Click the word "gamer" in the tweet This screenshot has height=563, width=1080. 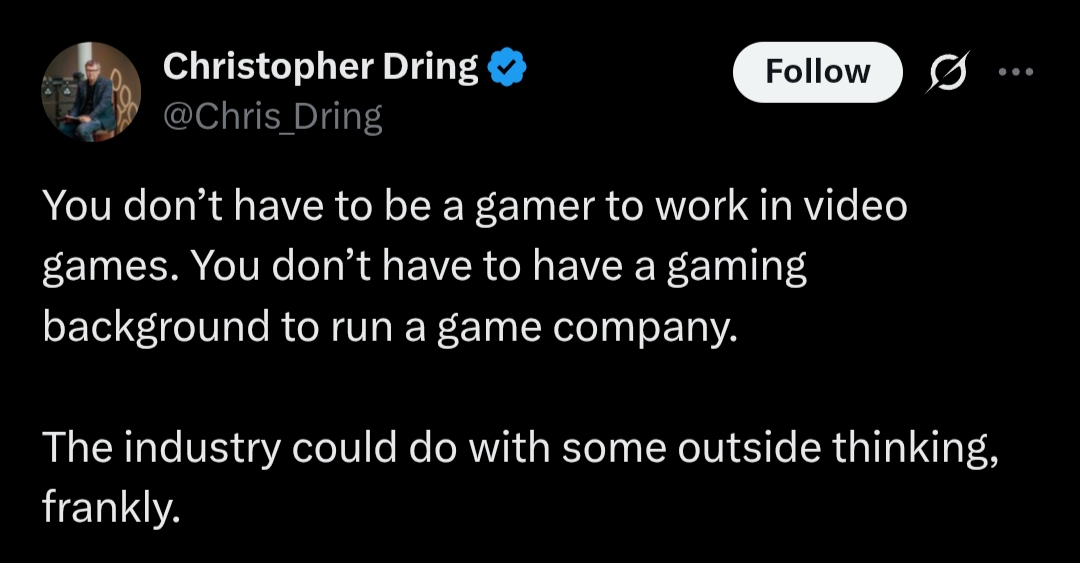[530, 207]
